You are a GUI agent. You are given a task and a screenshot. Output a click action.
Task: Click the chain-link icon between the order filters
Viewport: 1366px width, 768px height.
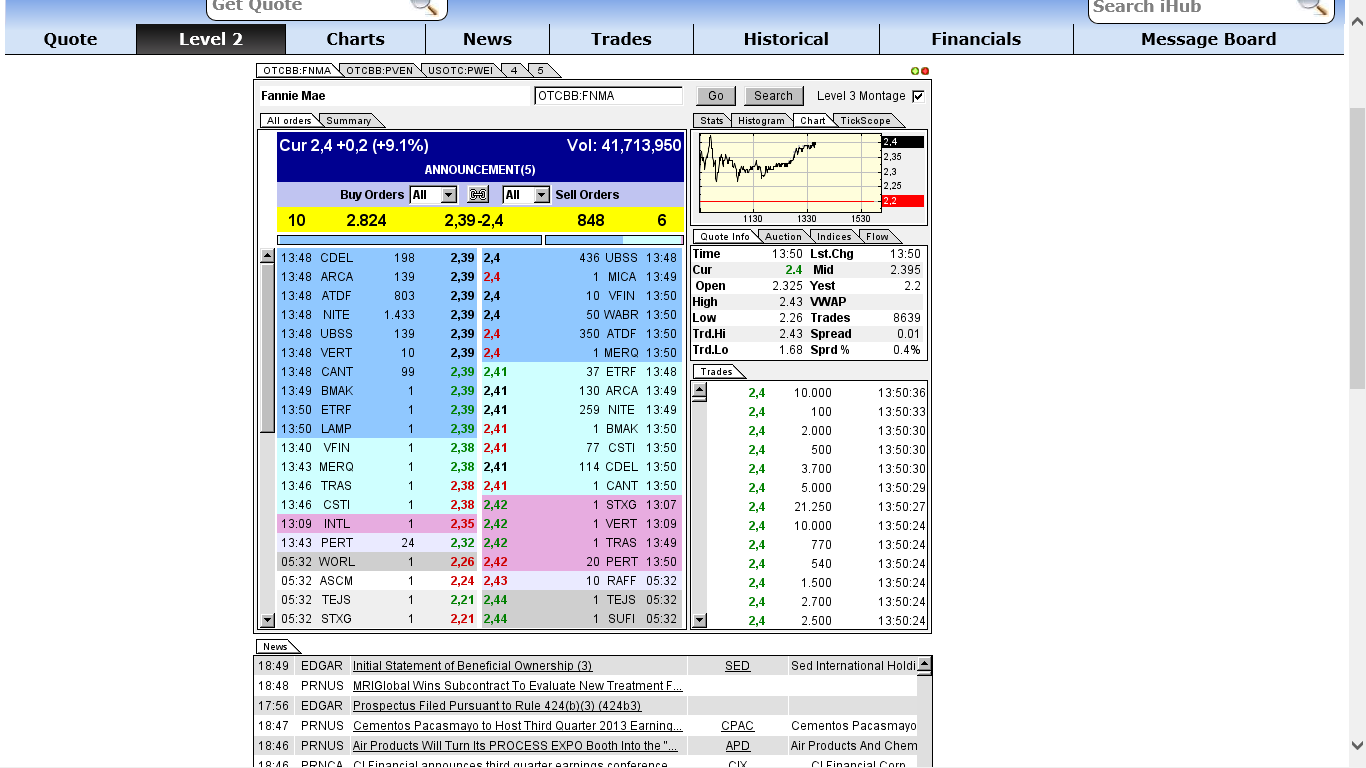[x=478, y=194]
